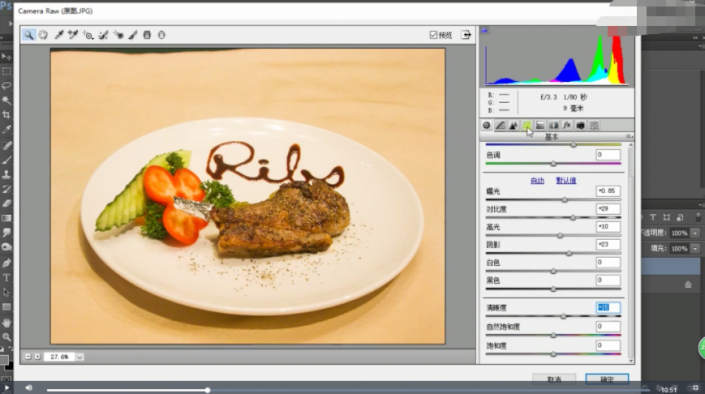
Task: Select the White Balance eyedropper tool
Action: point(59,35)
